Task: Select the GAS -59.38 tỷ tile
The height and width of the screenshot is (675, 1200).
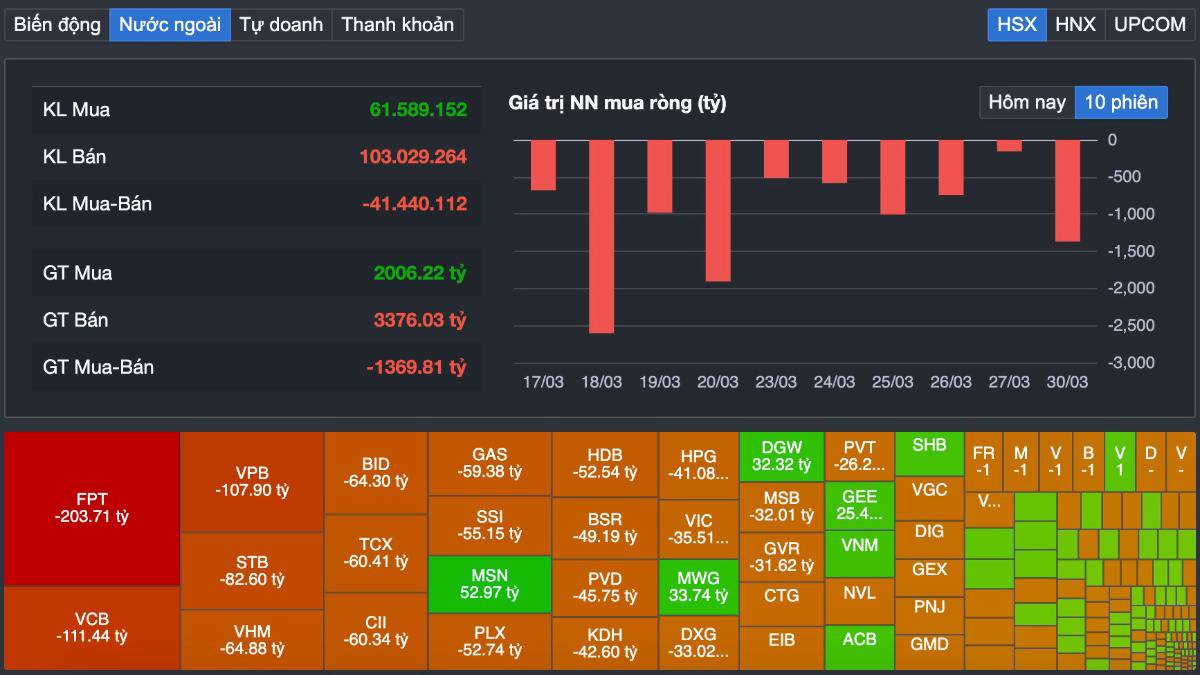Action: [490, 463]
